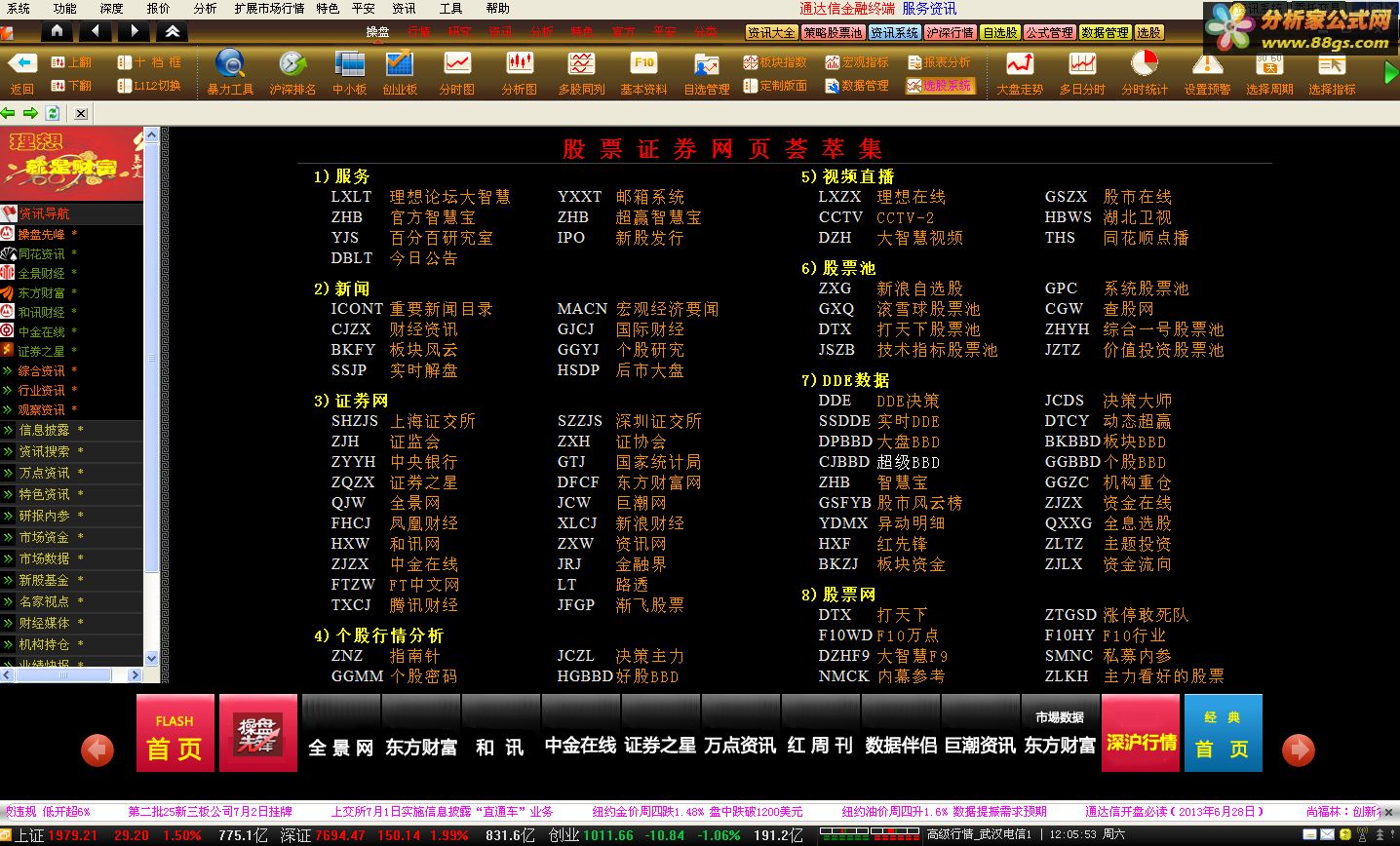The height and width of the screenshot is (846, 1400).
Task: Open 分时统计 pie chart icon
Action: 1144,63
